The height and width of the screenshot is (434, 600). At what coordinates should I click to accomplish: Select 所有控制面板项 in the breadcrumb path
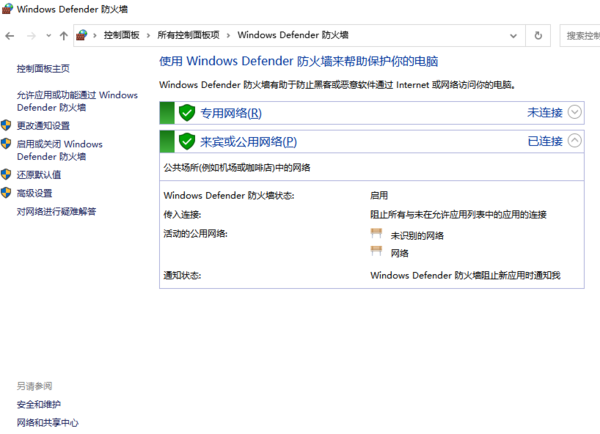tap(189, 35)
